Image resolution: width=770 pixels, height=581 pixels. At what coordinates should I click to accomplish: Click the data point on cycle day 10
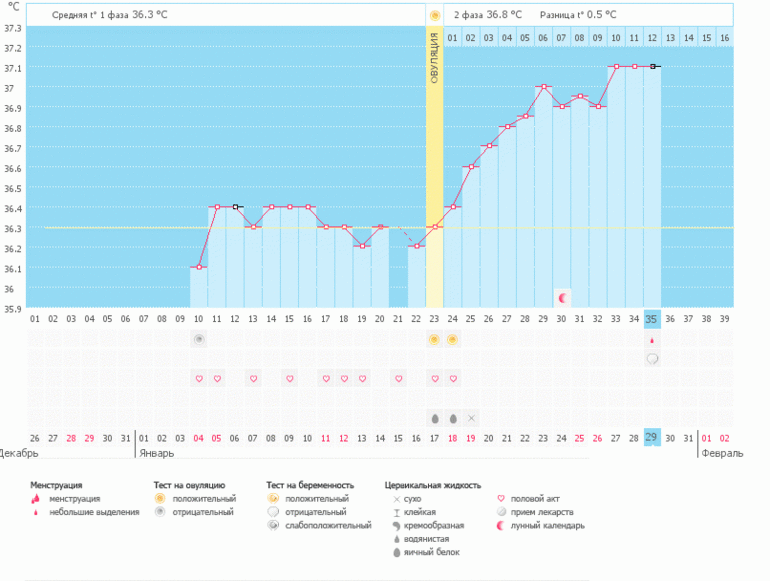pos(199,267)
